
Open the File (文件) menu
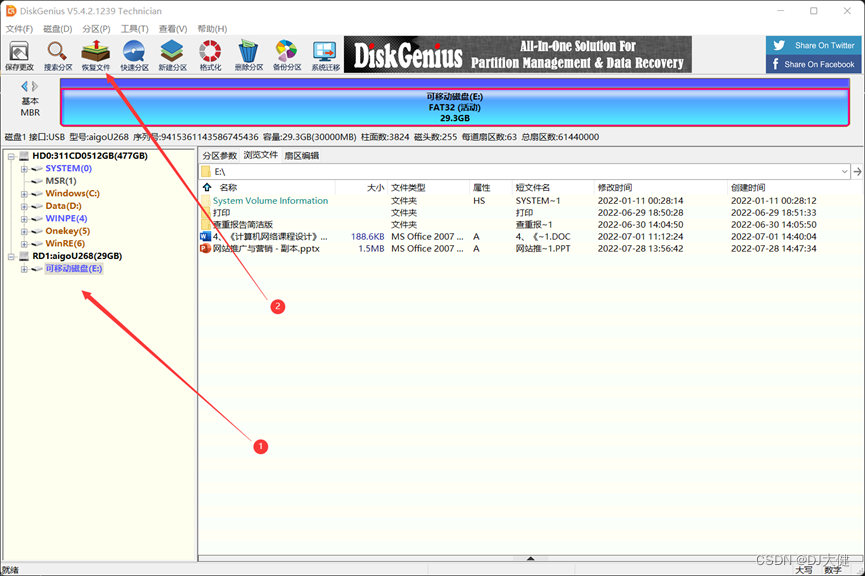(x=19, y=29)
